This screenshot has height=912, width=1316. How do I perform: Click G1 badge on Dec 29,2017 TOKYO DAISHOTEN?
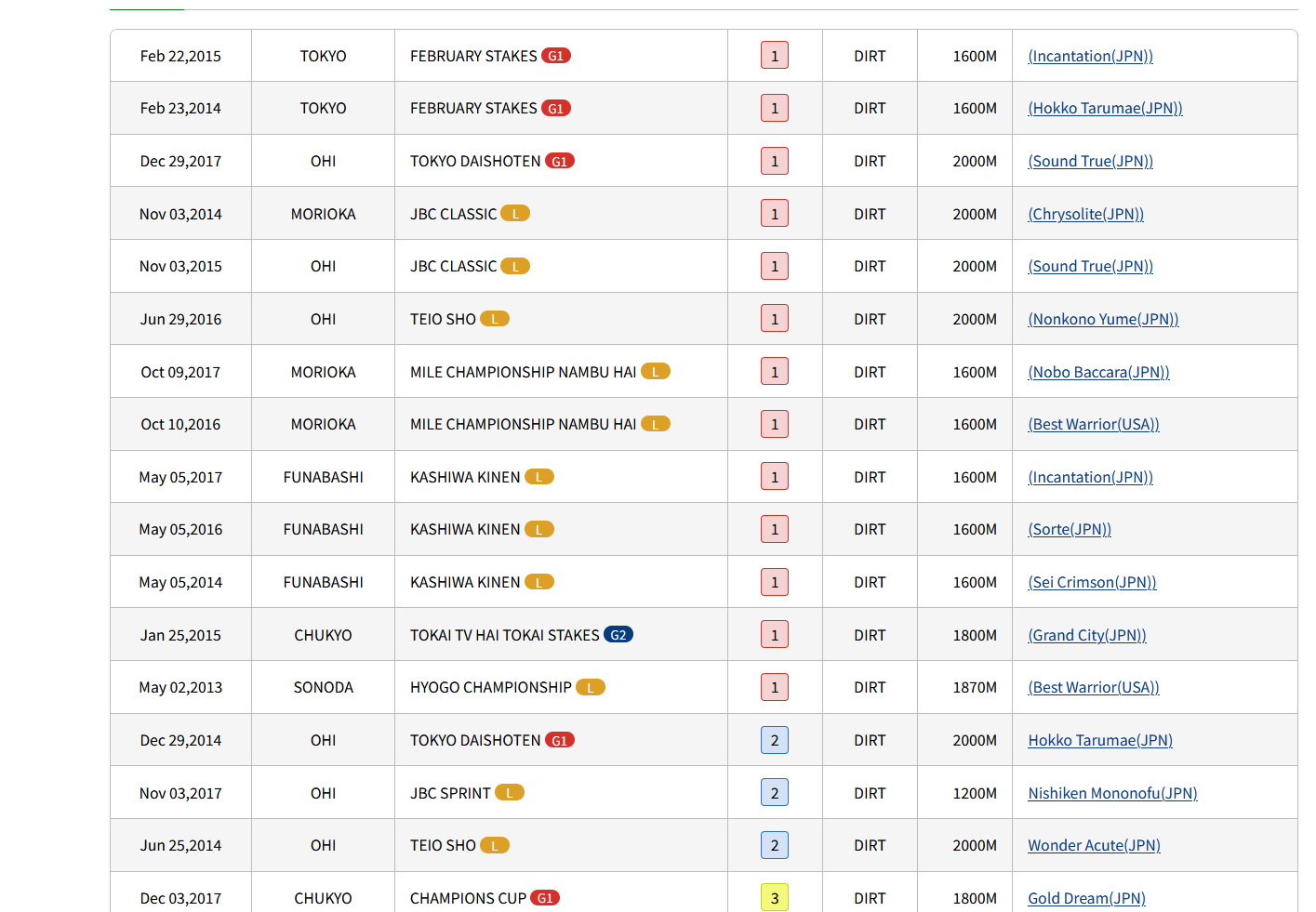pyautogui.click(x=560, y=161)
